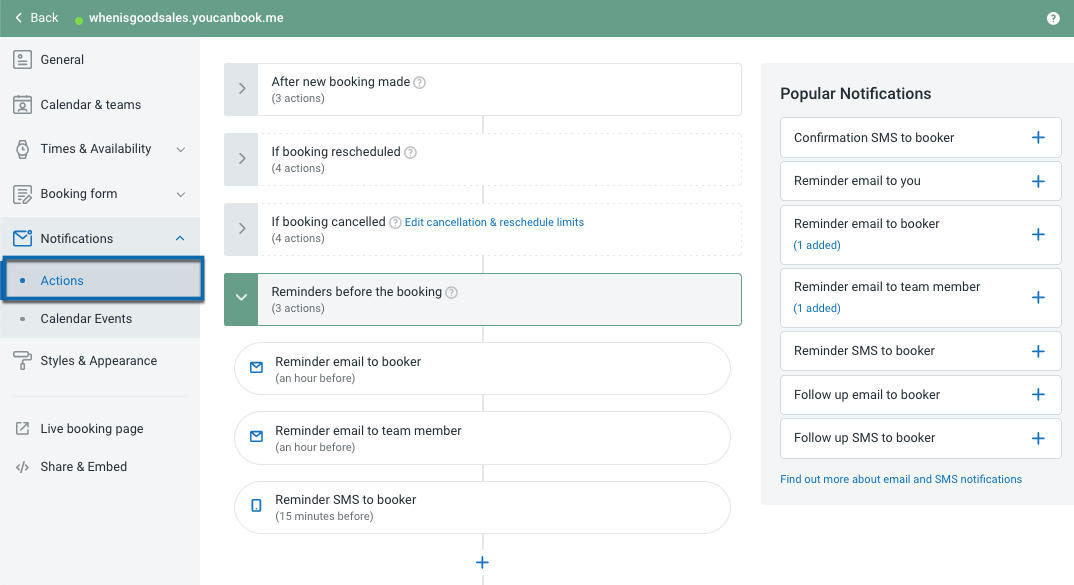Go to Styles & Appearance settings
This screenshot has height=585, width=1074.
click(98, 361)
